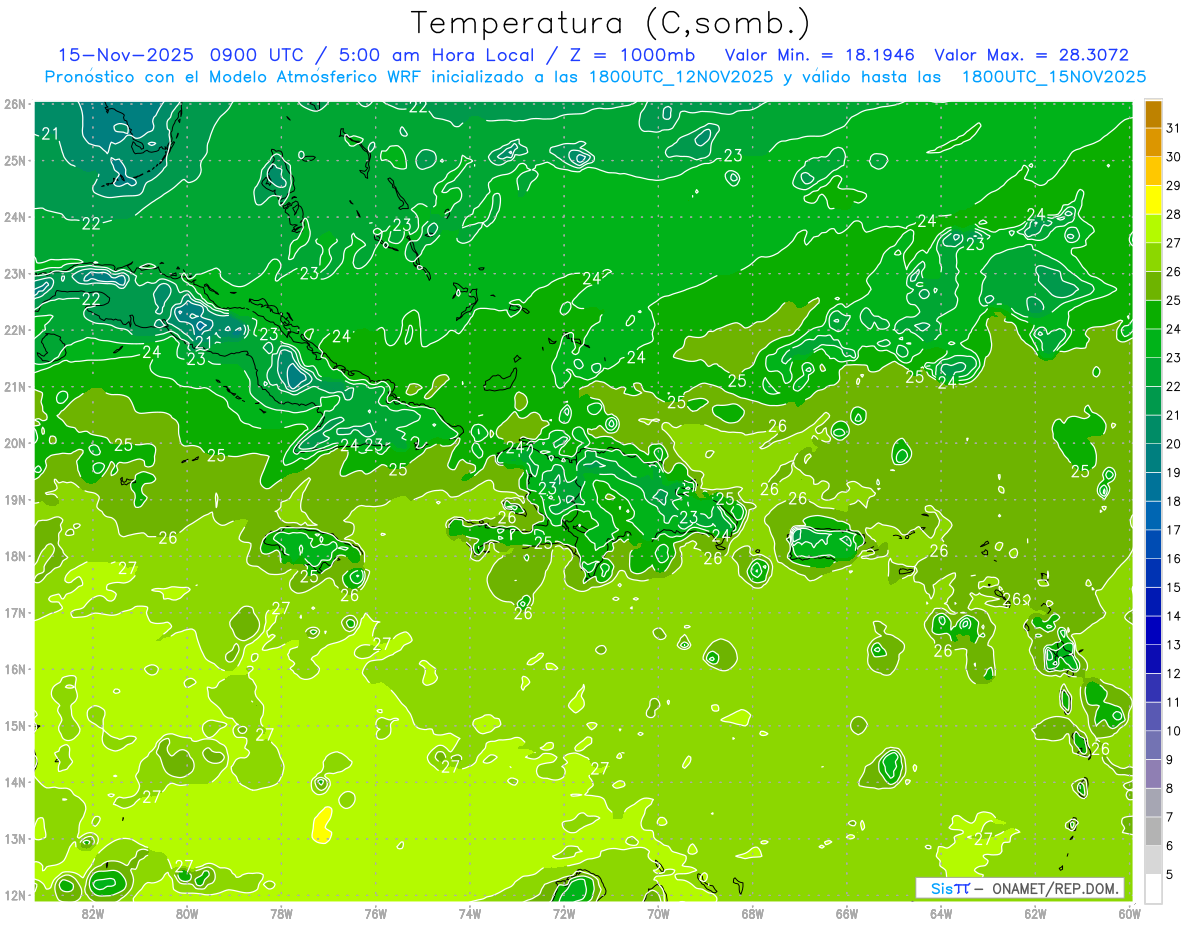Click the longitude axis label "74W"
1200x927 pixels.
coord(470,913)
